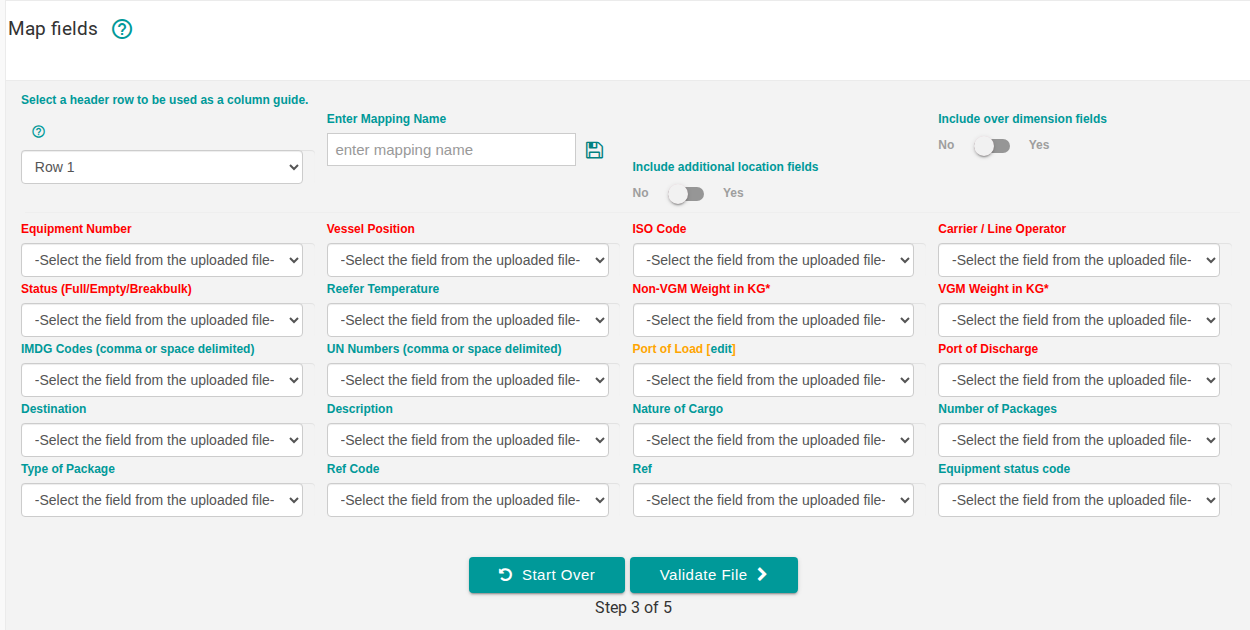Open the Description field dropdown
Image resolution: width=1250 pixels, height=630 pixels.
tap(468, 440)
